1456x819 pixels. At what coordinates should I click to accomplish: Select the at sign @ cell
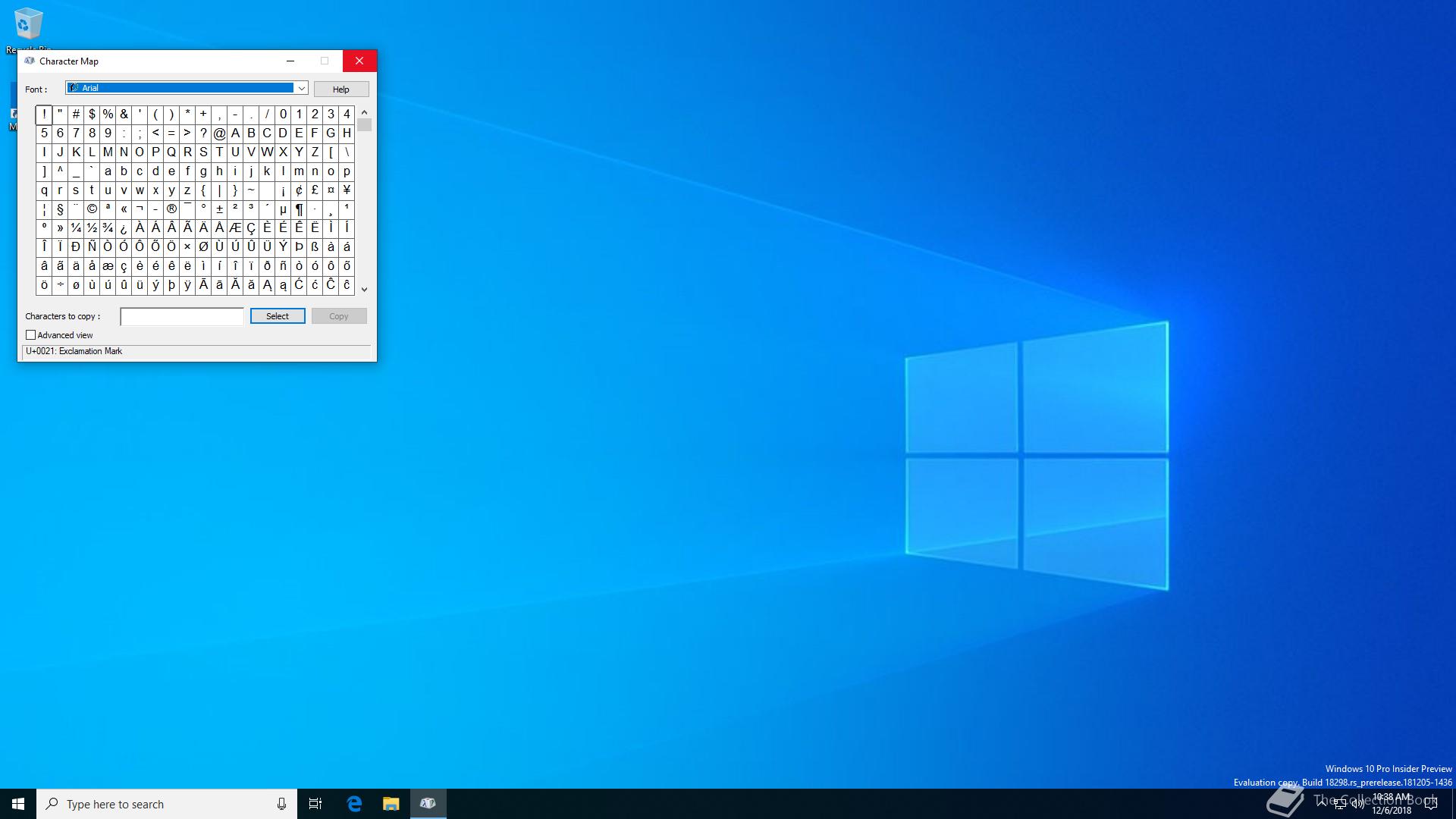pyautogui.click(x=219, y=133)
